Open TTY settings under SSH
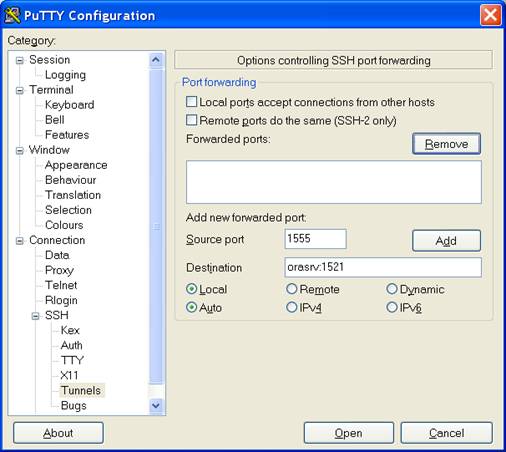The width and height of the screenshot is (506, 452). point(72,360)
